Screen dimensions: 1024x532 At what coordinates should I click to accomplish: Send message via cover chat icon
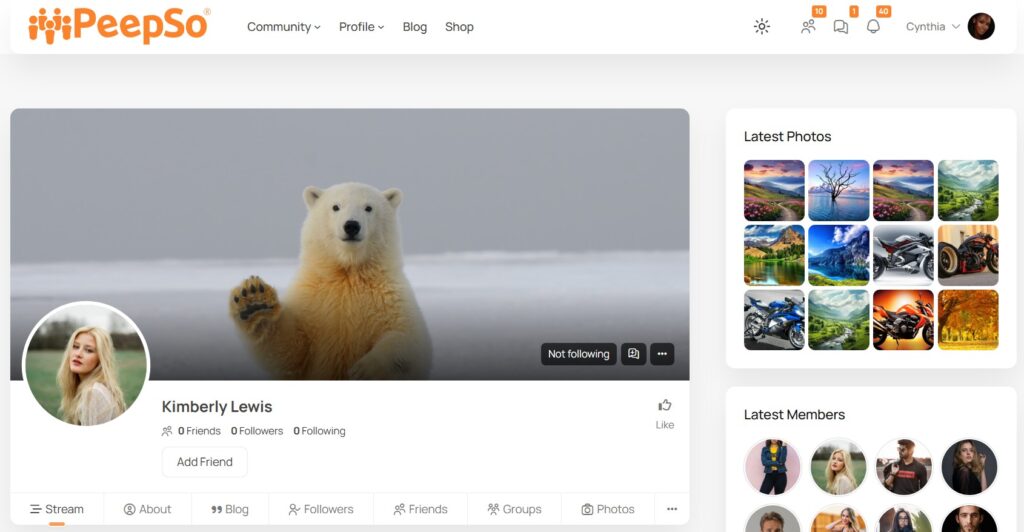633,354
